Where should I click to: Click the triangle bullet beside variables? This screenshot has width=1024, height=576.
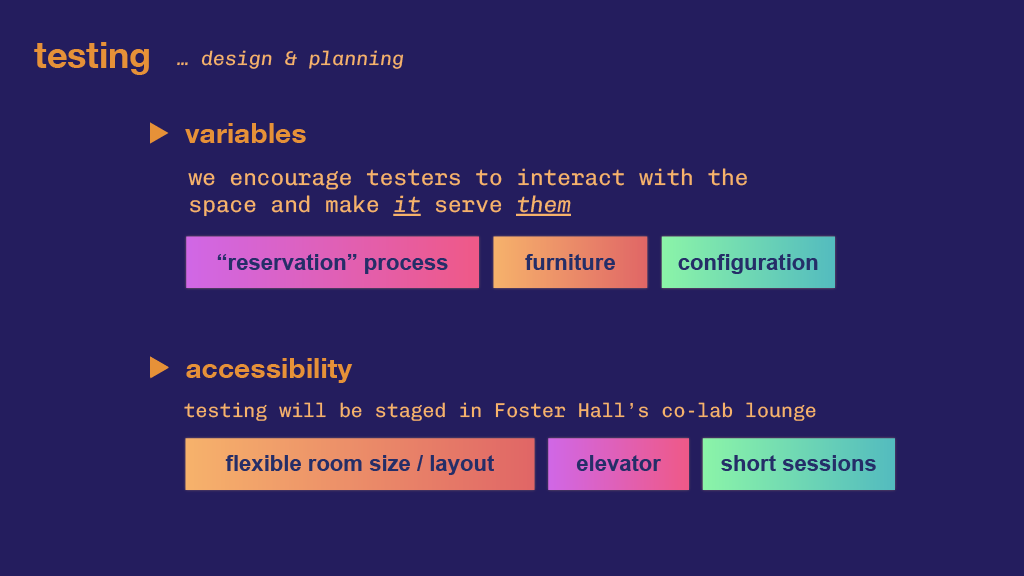point(159,133)
